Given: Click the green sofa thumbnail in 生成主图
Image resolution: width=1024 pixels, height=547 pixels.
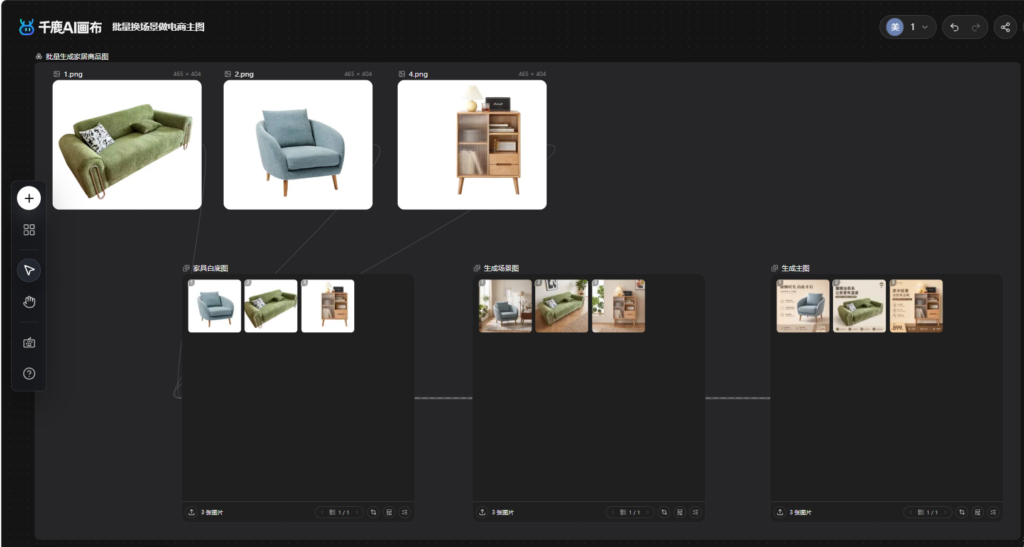Looking at the screenshot, I should 859,306.
